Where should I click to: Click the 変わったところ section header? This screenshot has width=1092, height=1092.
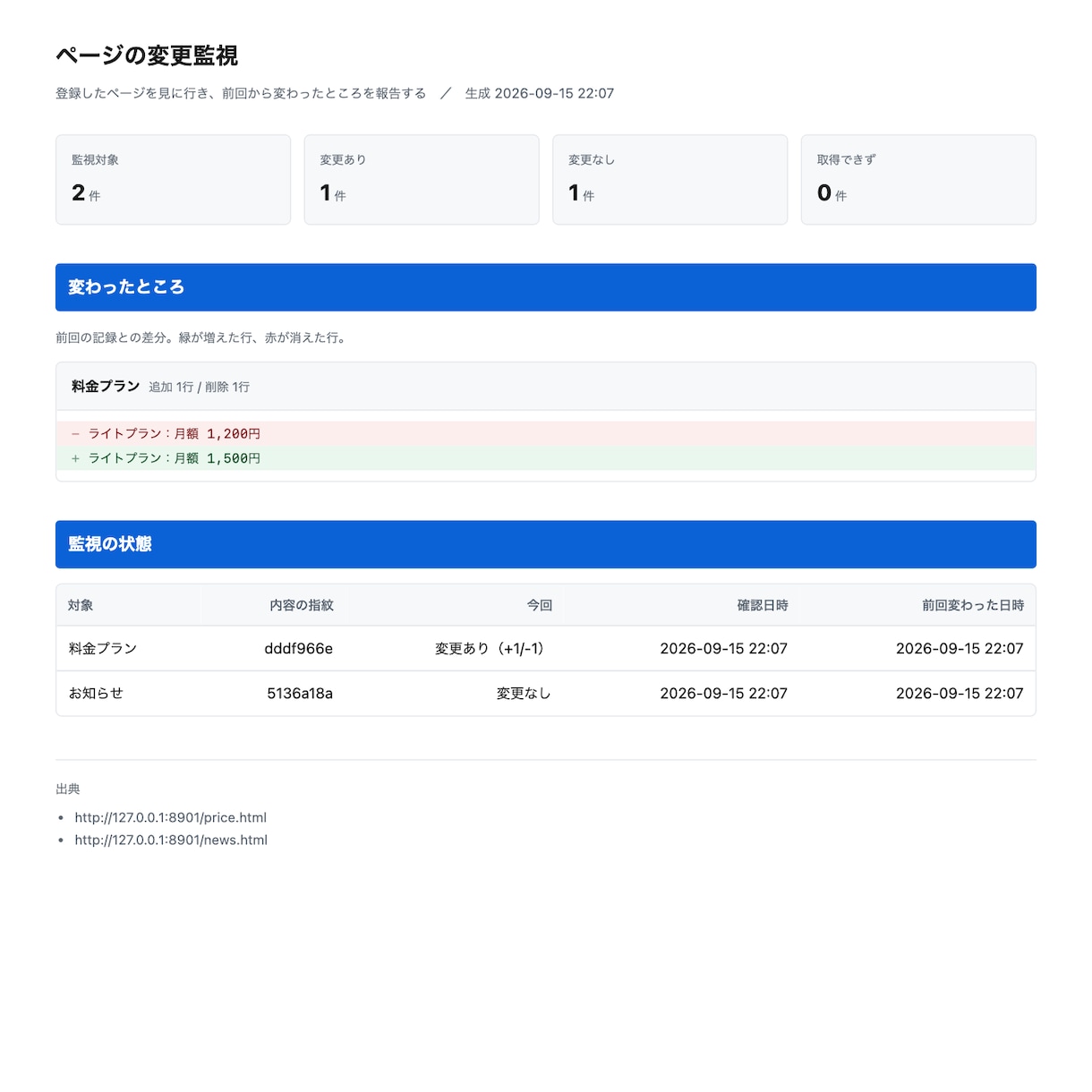click(x=546, y=287)
